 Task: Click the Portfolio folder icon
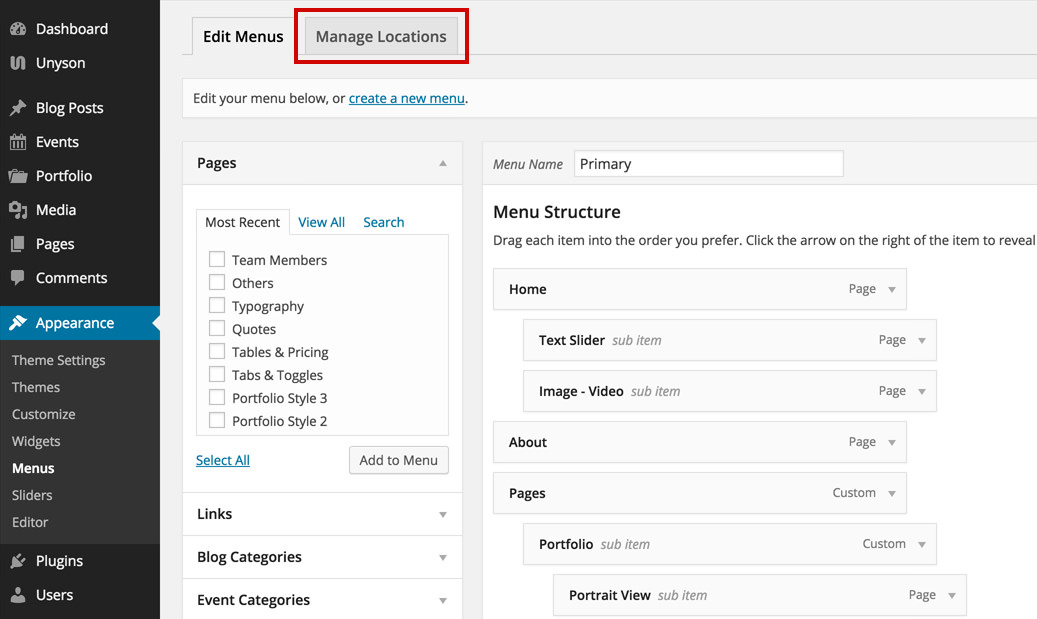[x=18, y=176]
